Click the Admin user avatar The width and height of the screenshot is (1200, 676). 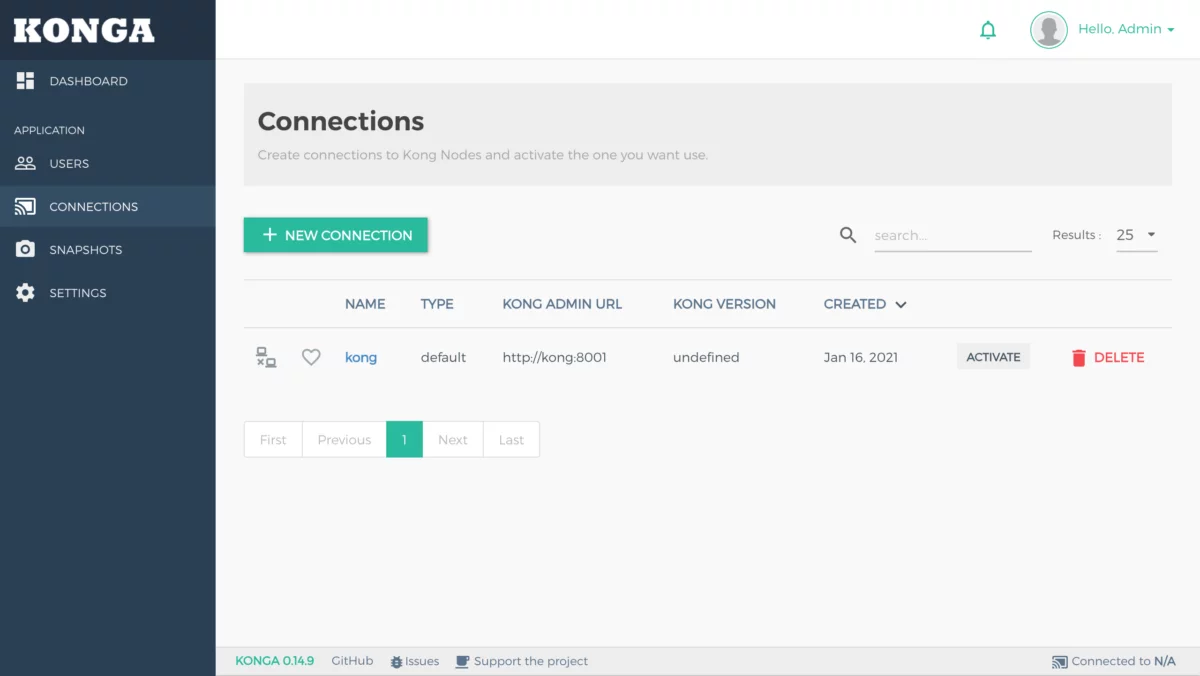(1049, 30)
